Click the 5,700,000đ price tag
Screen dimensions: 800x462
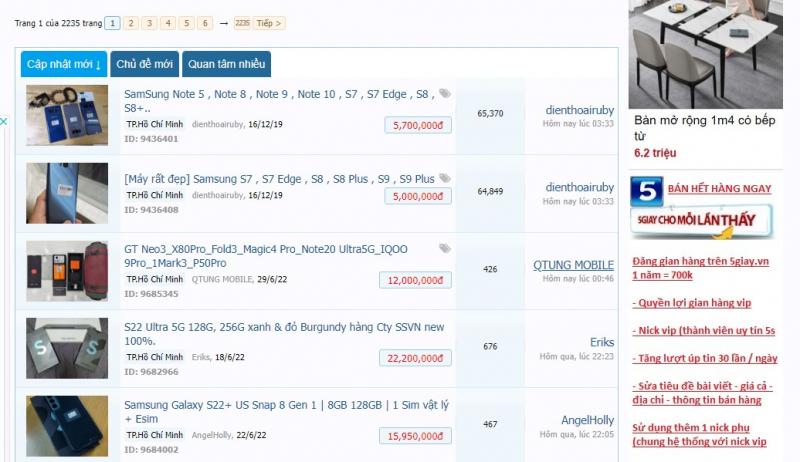[x=418, y=125]
